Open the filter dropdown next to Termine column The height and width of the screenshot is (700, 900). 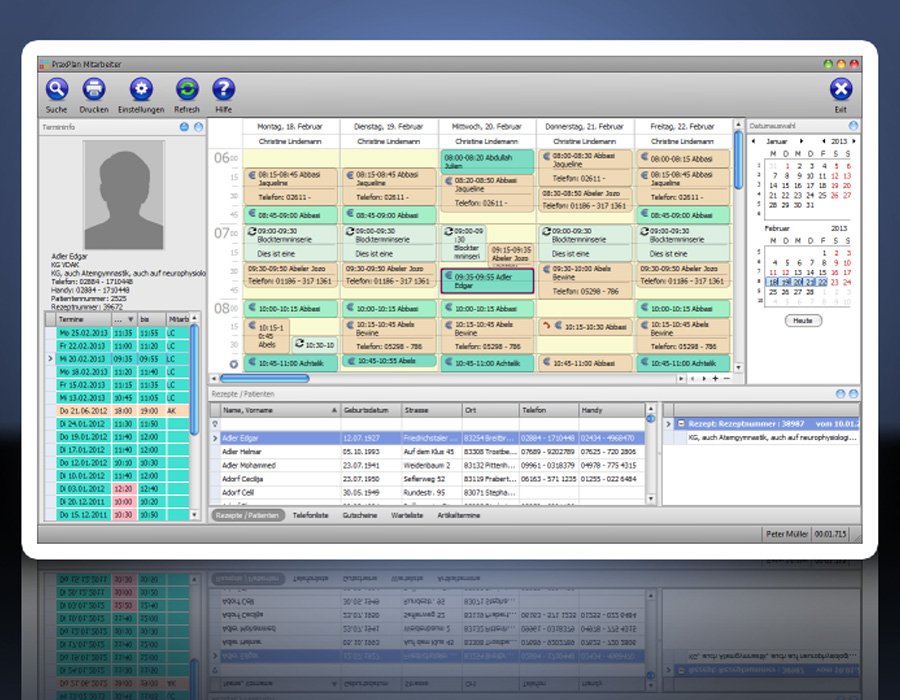131,320
